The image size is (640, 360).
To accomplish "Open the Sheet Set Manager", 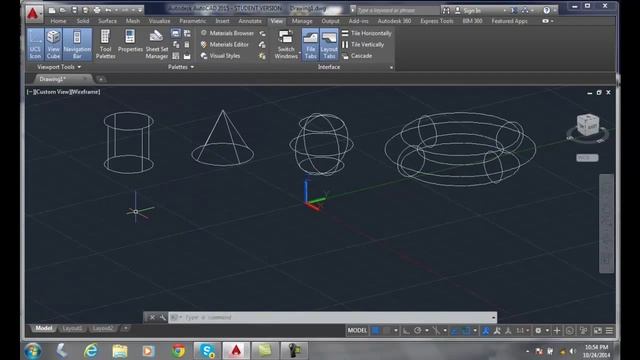I will [157, 44].
